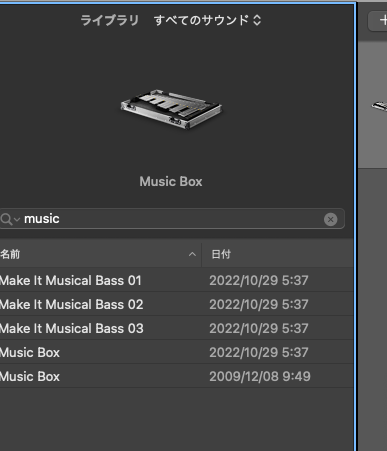Screen dimensions: 387x451
Task: Click the Music Box instrument thumbnail image
Action: (171, 109)
